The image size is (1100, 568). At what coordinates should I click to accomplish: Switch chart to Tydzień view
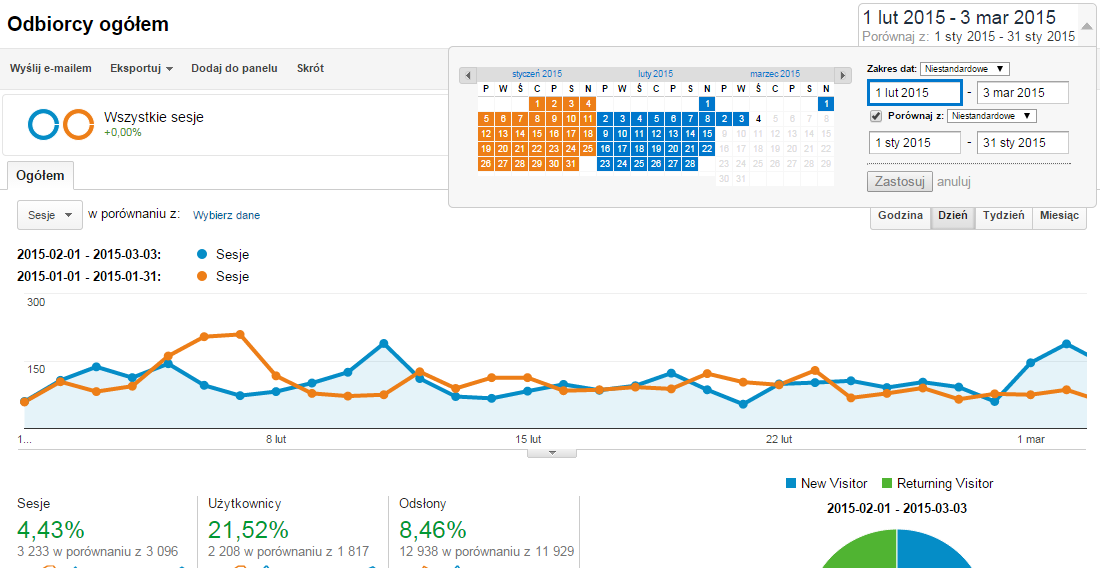[x=1003, y=215]
